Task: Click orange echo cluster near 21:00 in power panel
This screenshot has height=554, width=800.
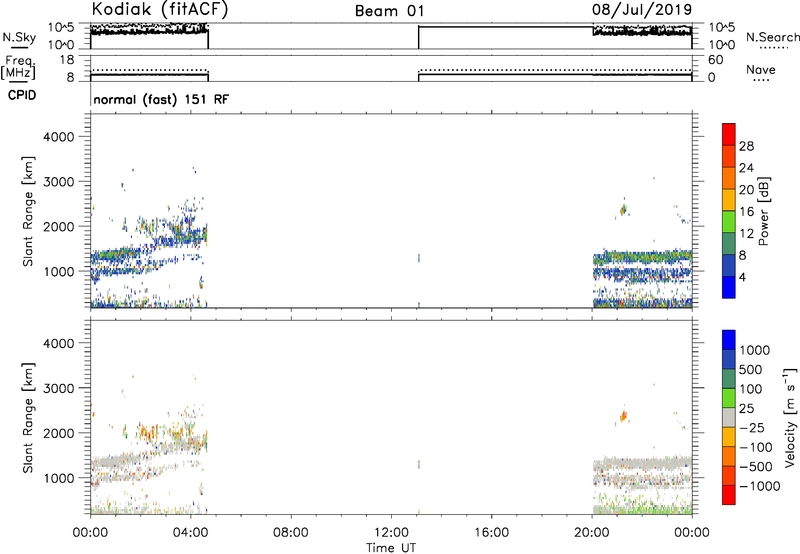Action: 623,209
